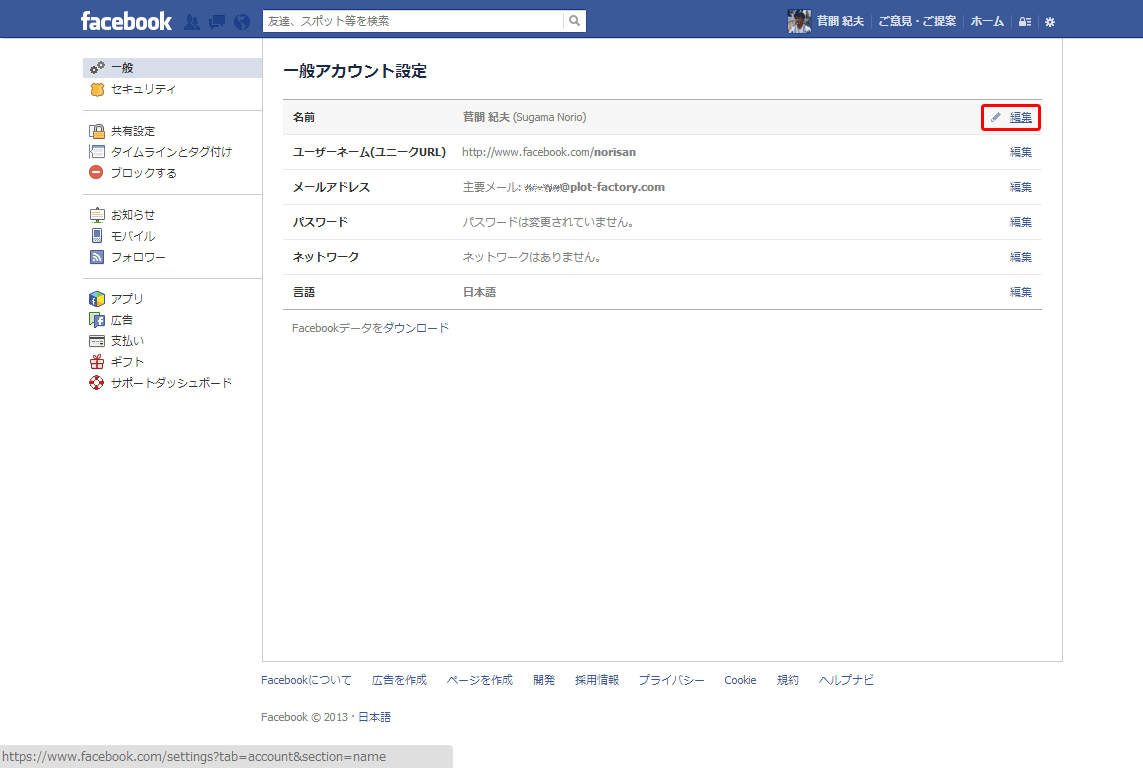Select 一般 settings tab in sidebar
Image resolution: width=1143 pixels, height=768 pixels.
pyautogui.click(x=173, y=68)
